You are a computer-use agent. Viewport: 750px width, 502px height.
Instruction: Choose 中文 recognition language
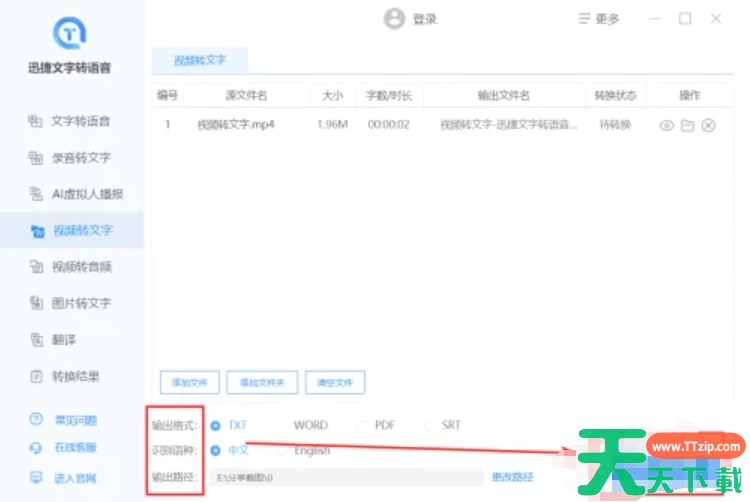tap(230, 450)
